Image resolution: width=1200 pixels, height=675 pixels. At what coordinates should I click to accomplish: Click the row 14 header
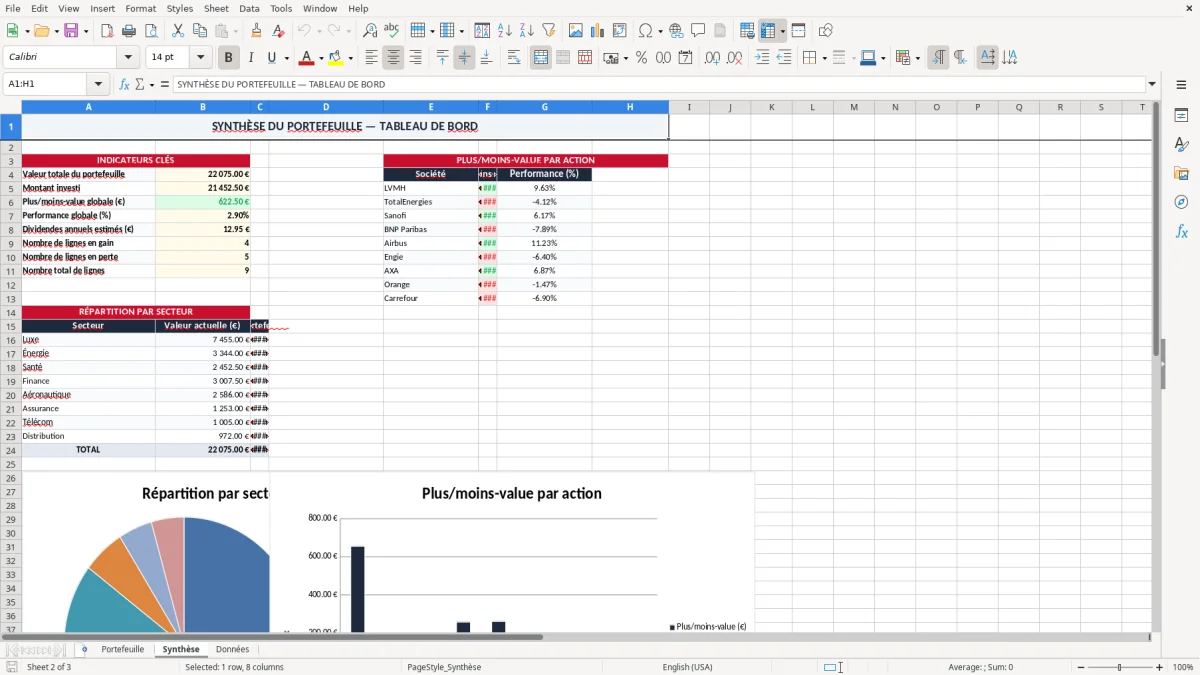(x=11, y=312)
